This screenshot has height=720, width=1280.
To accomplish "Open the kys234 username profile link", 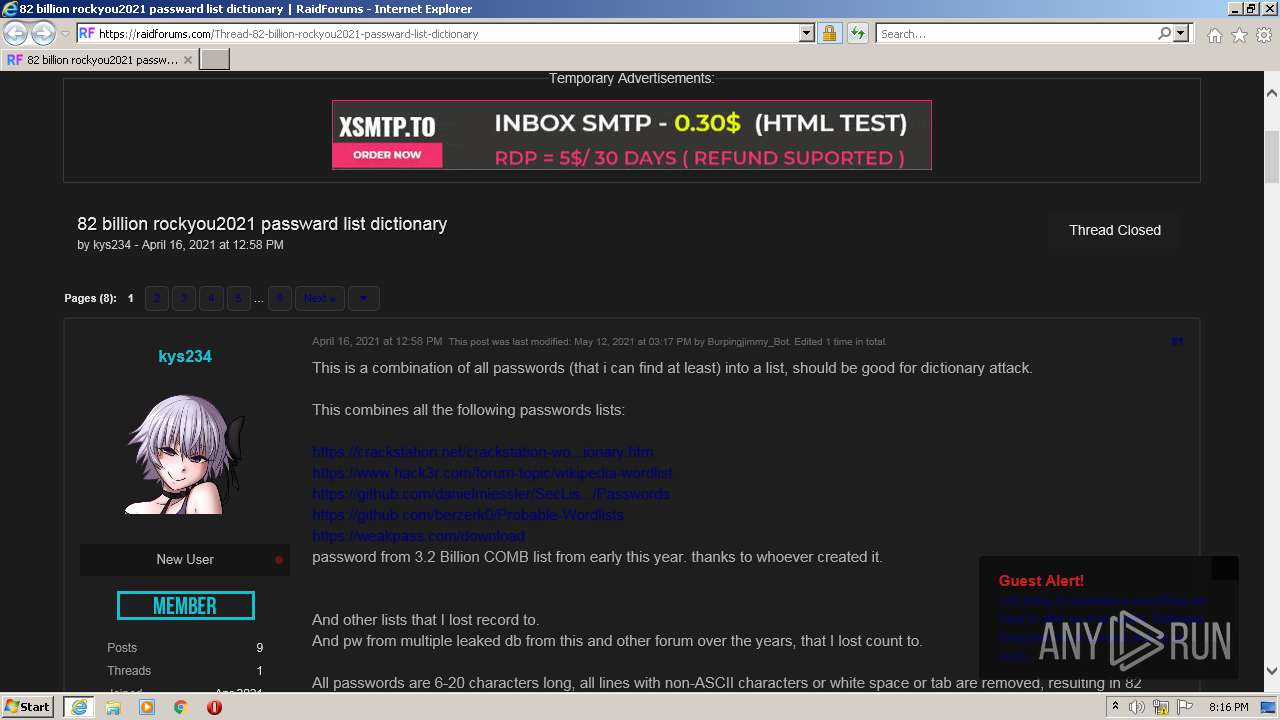I will click(x=185, y=356).
